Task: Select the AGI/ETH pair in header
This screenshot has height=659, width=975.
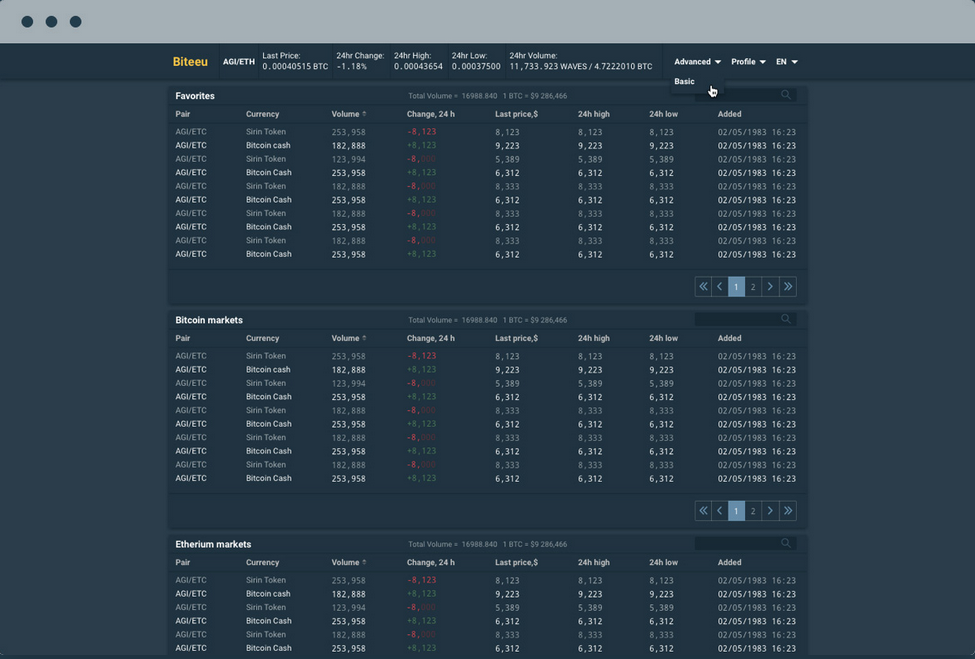Action: 239,62
